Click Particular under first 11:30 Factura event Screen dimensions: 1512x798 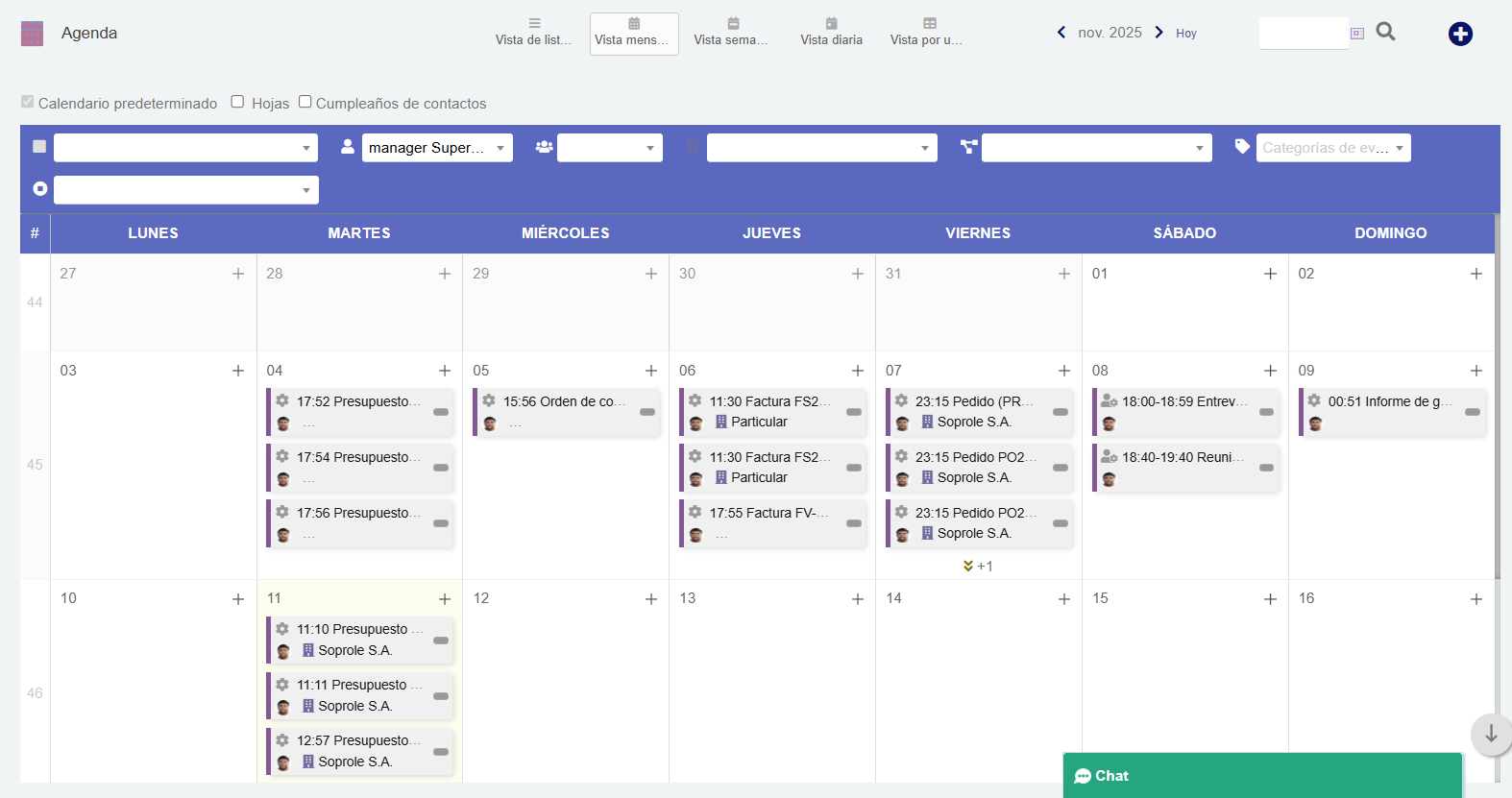[759, 422]
